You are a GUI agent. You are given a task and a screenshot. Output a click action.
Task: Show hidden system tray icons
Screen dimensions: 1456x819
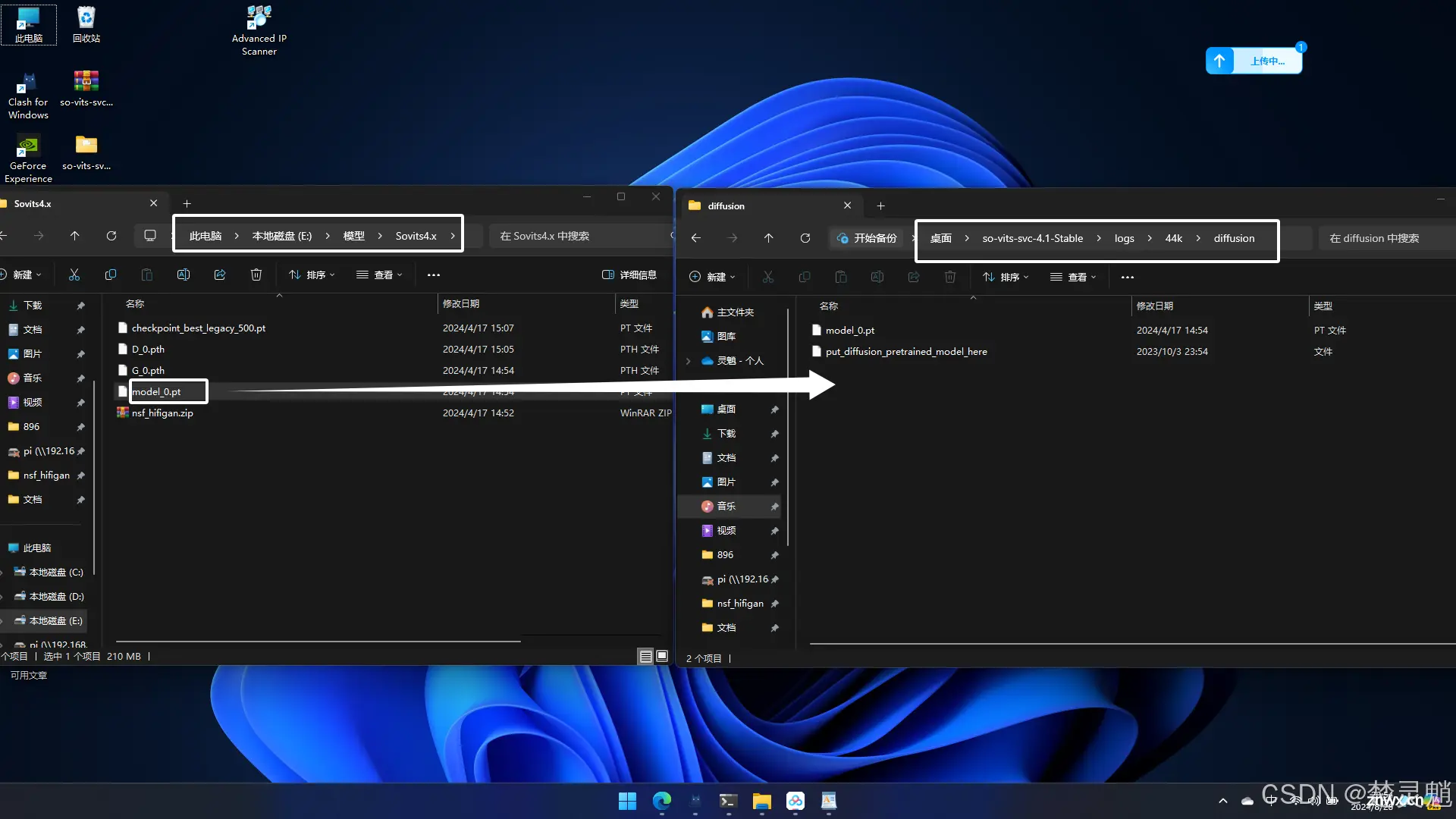pos(1222,801)
